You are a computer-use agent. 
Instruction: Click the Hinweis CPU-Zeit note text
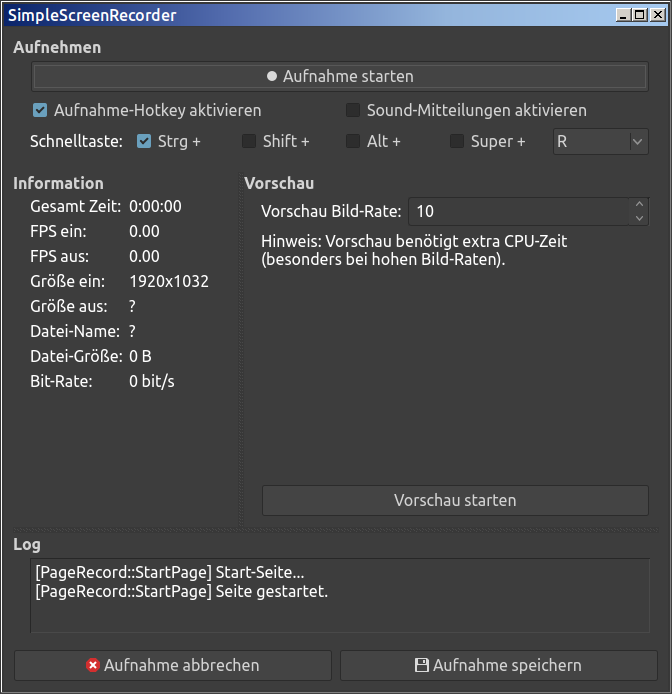(x=414, y=251)
